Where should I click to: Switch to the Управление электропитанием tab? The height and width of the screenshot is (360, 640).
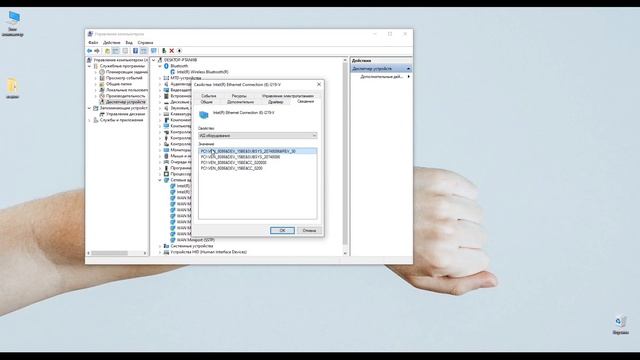click(x=288, y=96)
